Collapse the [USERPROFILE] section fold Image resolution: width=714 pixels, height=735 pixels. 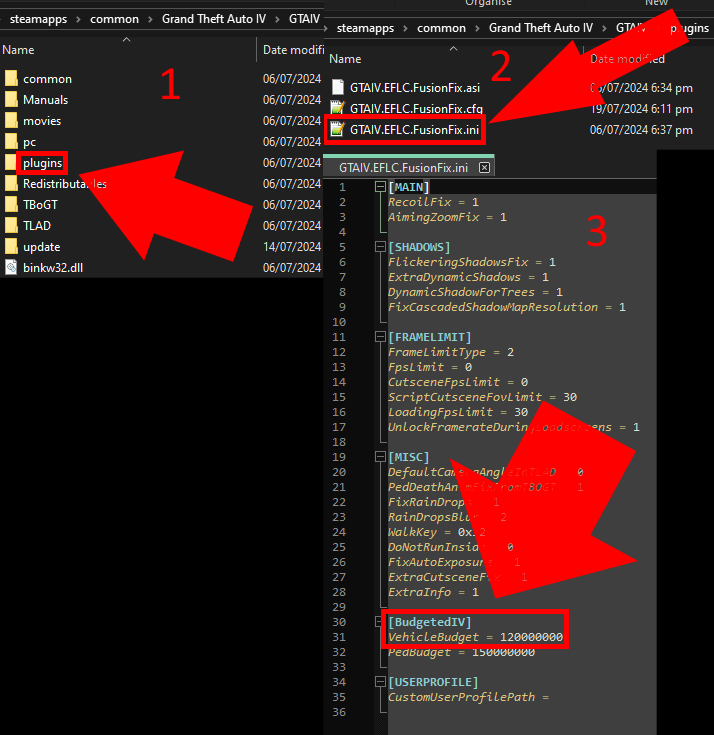[380, 682]
